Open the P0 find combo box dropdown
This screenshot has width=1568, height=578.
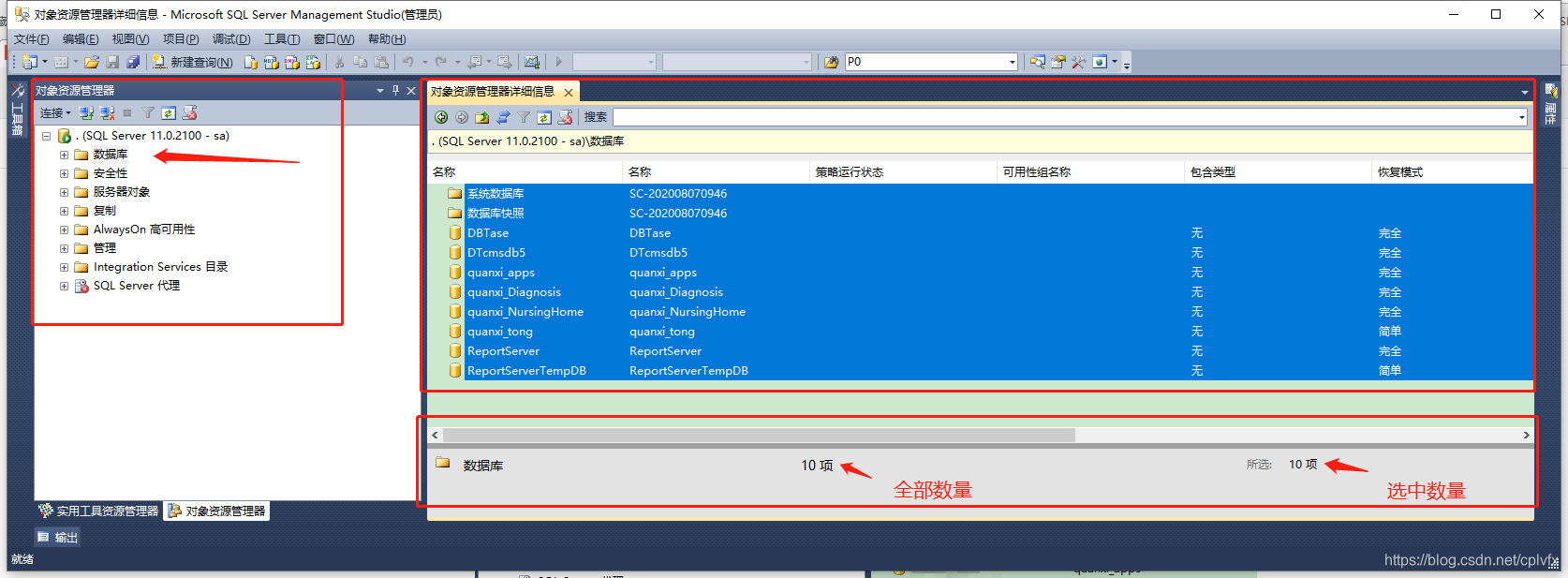click(x=1013, y=62)
